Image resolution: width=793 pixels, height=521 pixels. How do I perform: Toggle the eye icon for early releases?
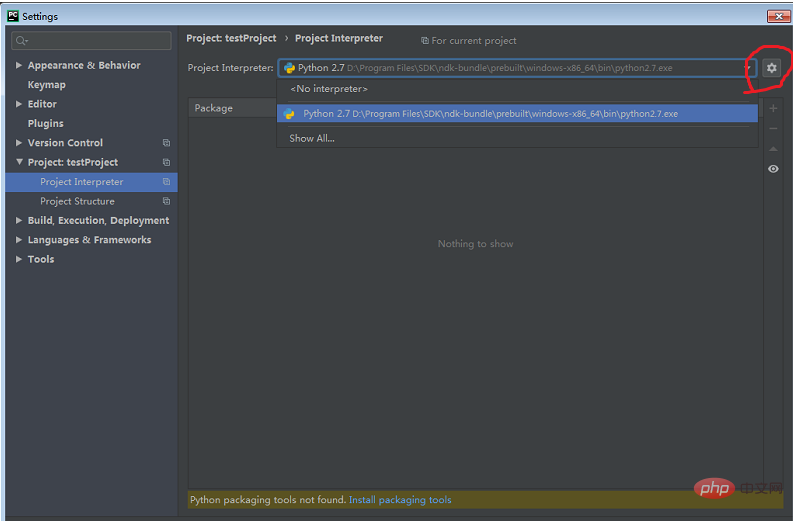773,169
